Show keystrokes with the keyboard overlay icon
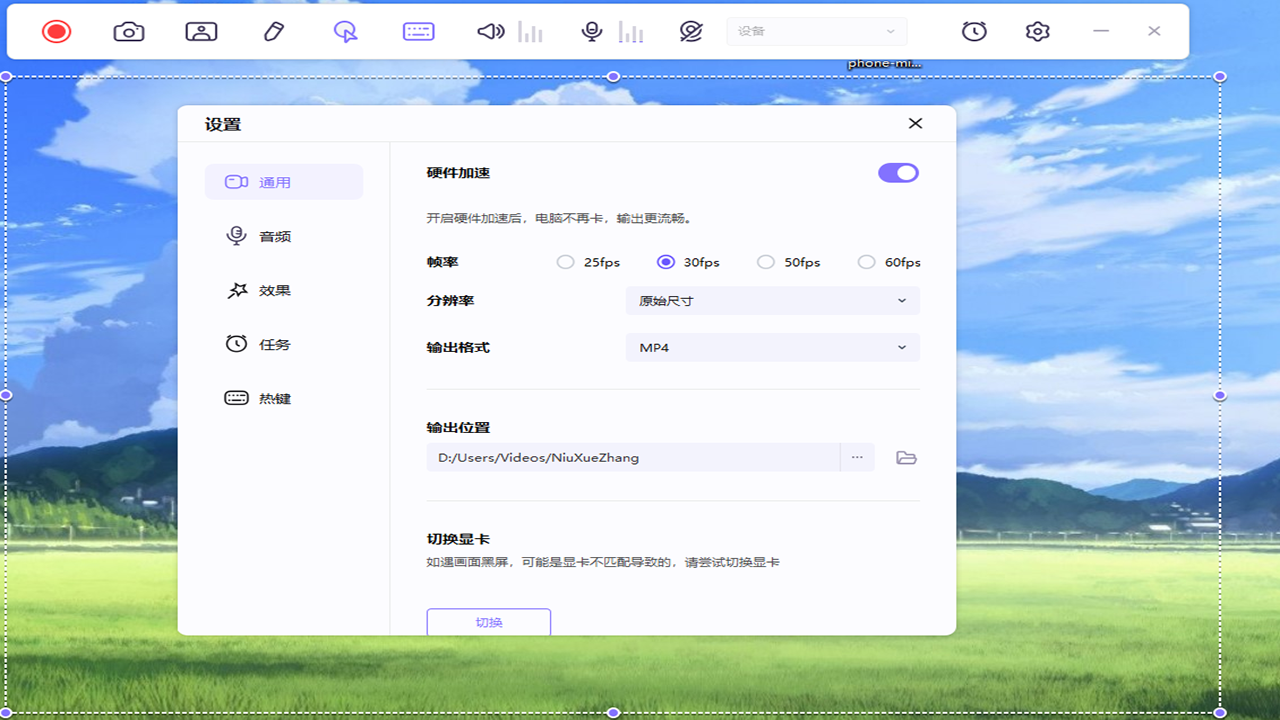The image size is (1280, 720). [x=418, y=31]
